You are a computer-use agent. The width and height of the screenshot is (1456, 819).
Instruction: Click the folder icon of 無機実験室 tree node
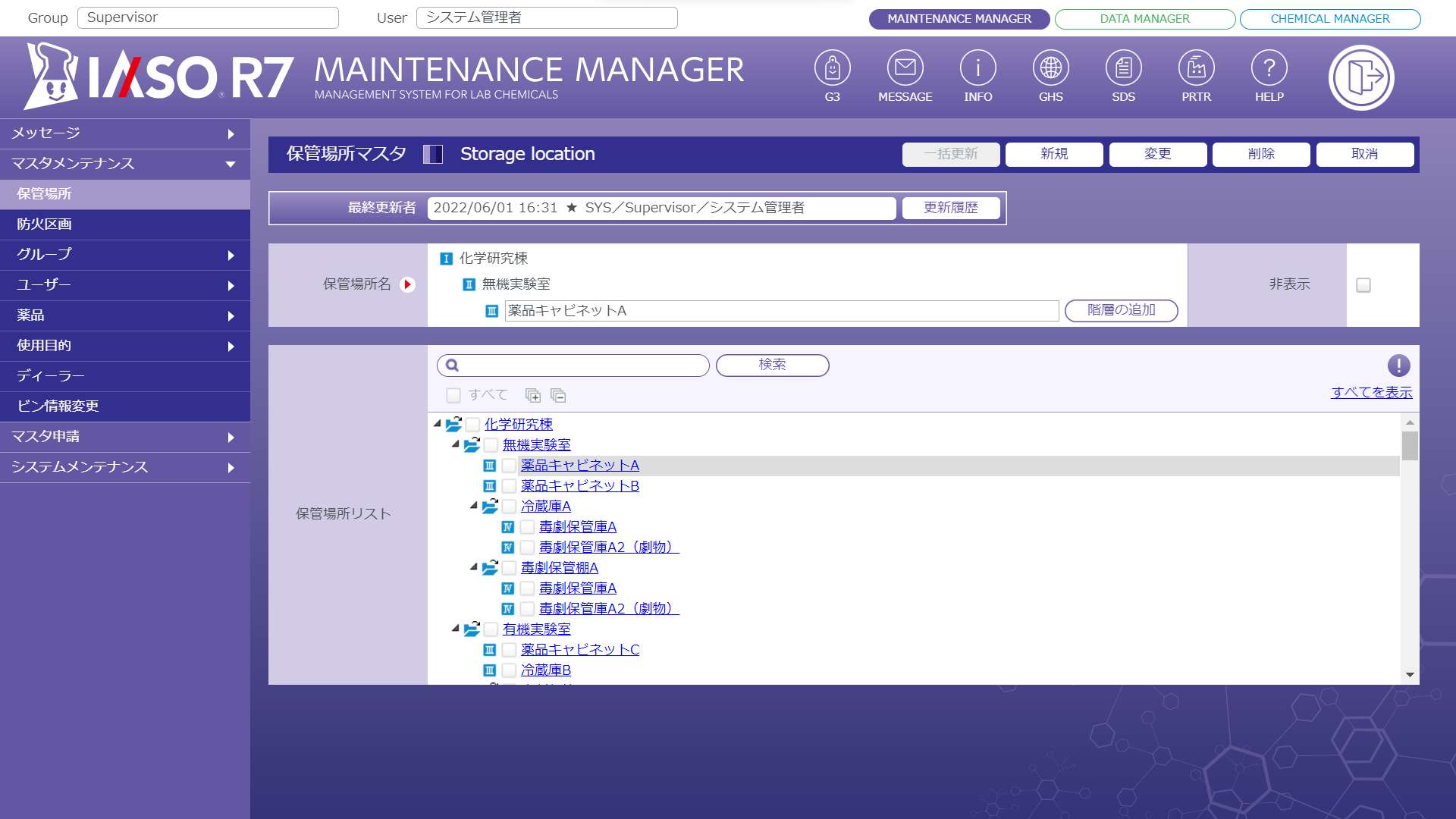472,444
